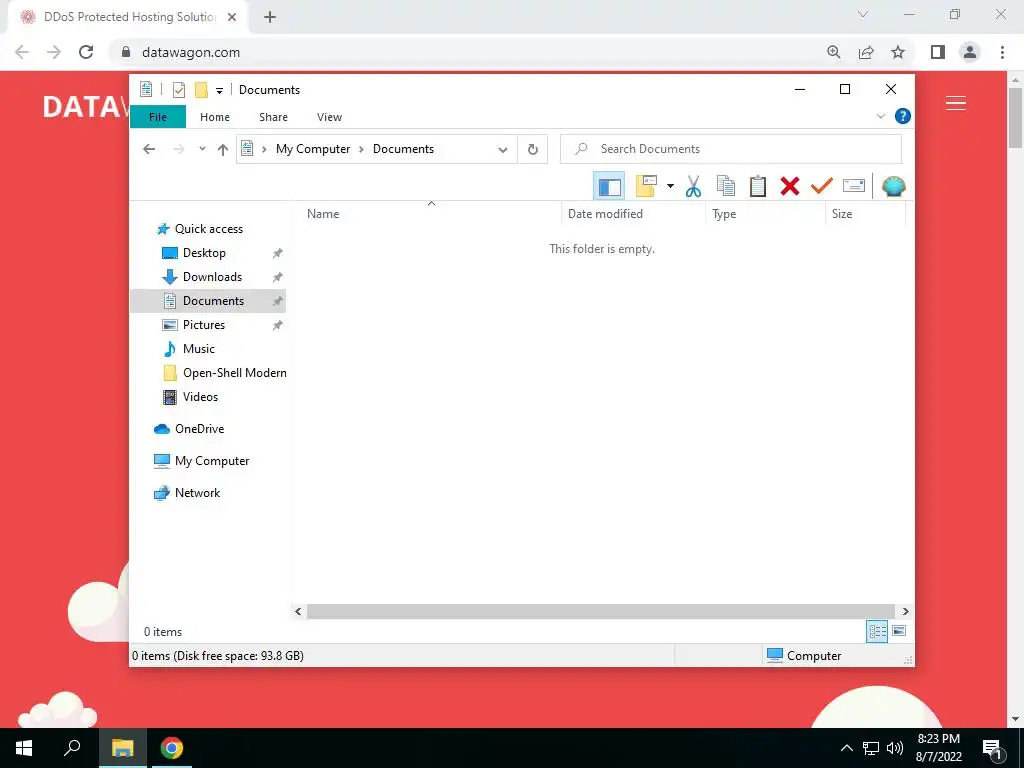
Task: Expand the address bar history dropdown
Action: [x=502, y=150]
